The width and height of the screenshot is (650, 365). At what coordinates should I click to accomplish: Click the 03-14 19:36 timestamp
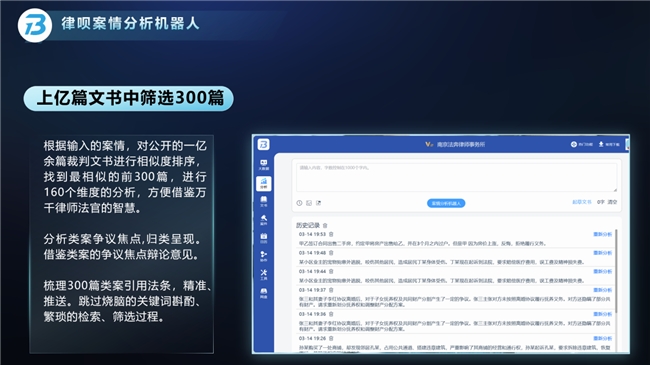[313, 314]
